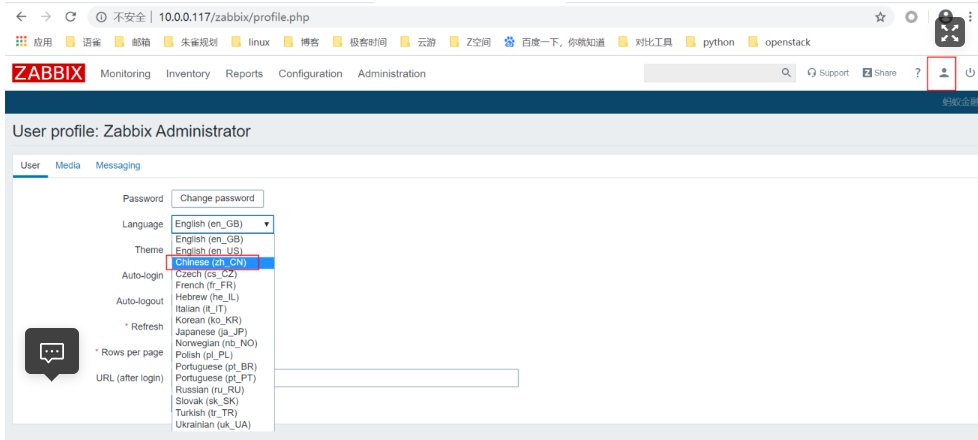
Task: Open the 语雀 bookmark folder
Action: [x=83, y=42]
